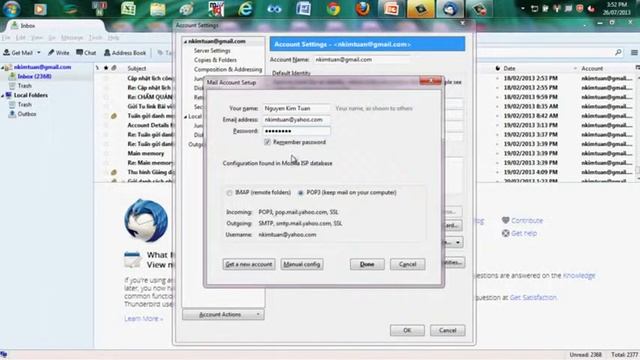
Task: Open Chat toolbar button
Action: pyautogui.click(x=86, y=53)
